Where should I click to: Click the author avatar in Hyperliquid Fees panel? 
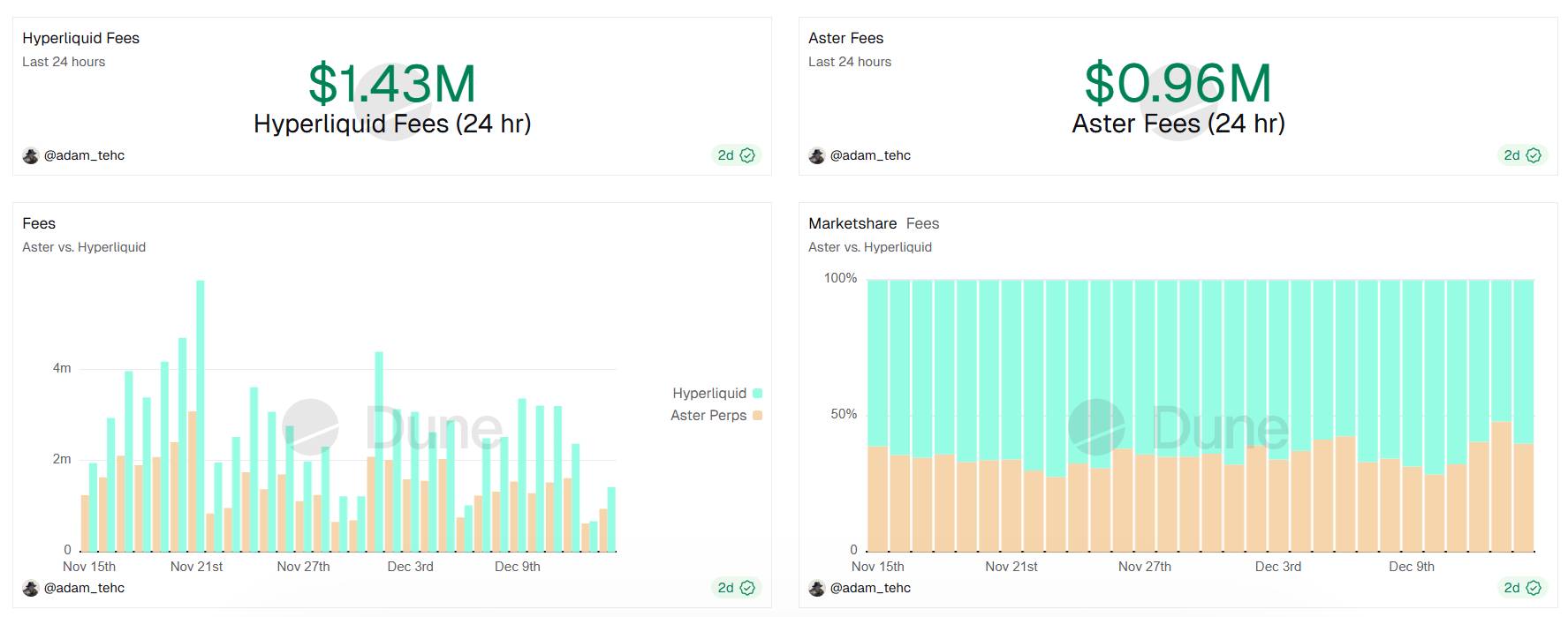point(31,155)
